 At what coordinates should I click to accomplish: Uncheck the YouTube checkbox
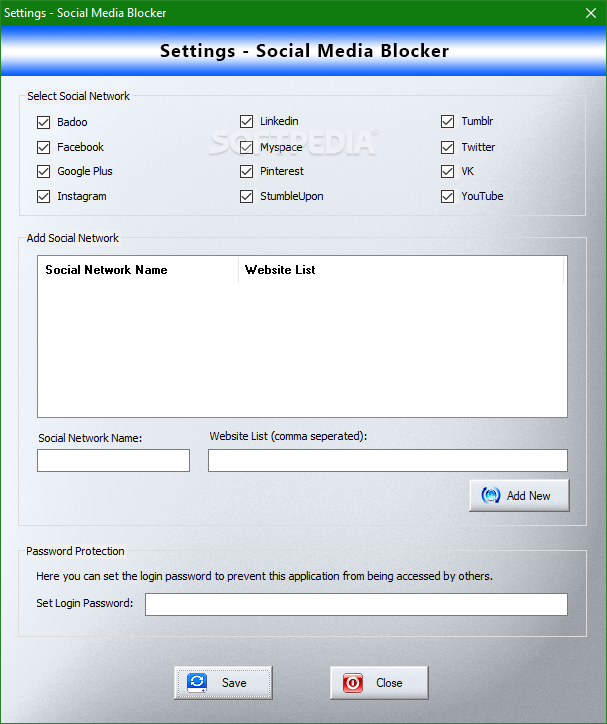coord(447,196)
